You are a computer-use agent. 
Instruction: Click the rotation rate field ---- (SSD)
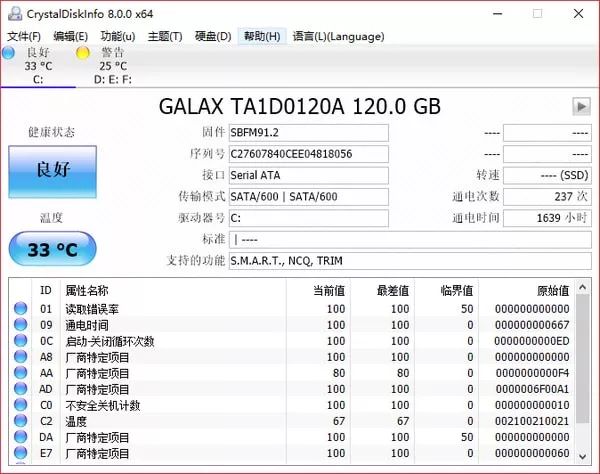click(x=547, y=176)
